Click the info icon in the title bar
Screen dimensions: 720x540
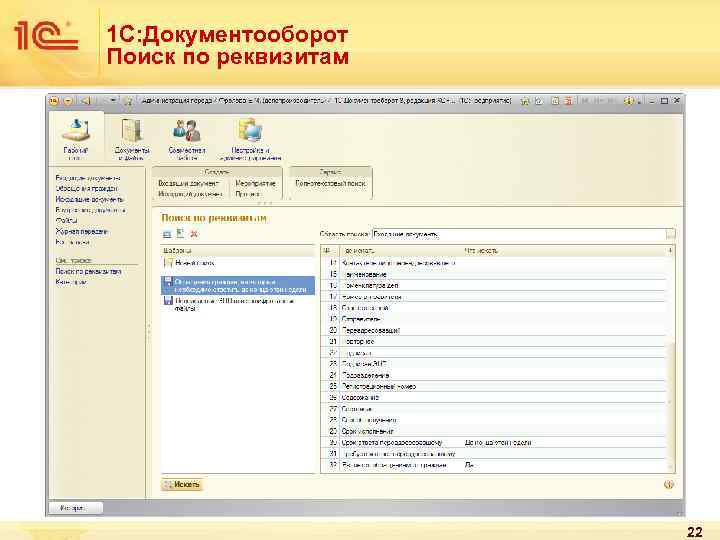point(628,101)
